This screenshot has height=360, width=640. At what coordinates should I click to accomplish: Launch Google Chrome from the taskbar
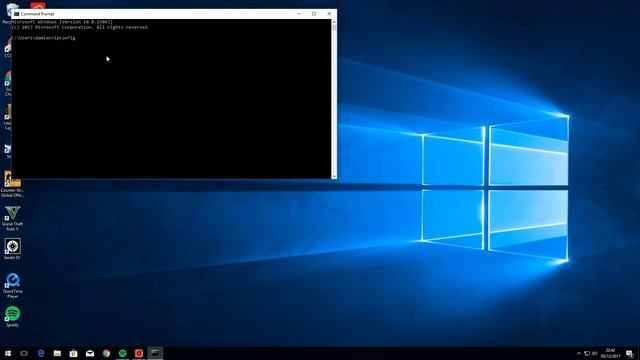click(106, 353)
